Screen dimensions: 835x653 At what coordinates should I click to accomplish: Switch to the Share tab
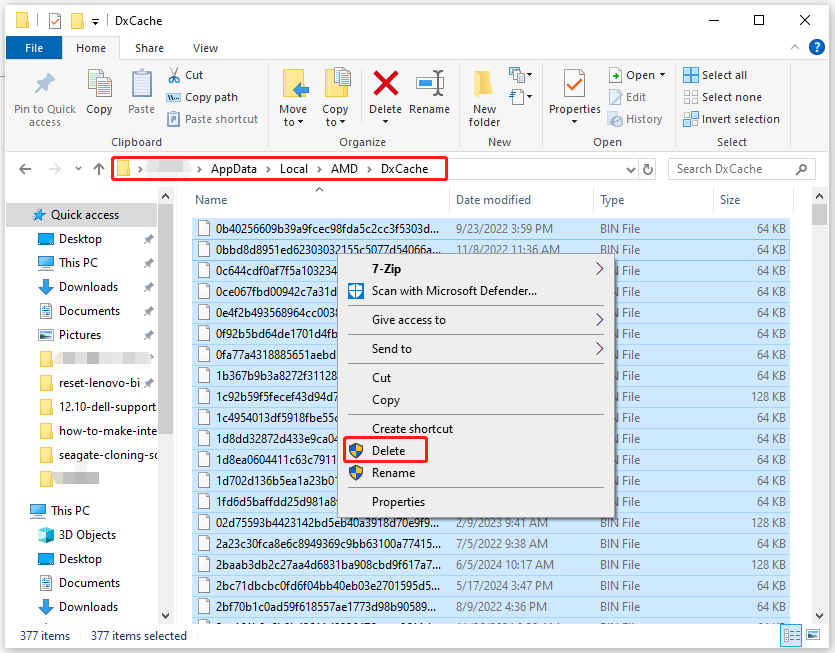(149, 48)
